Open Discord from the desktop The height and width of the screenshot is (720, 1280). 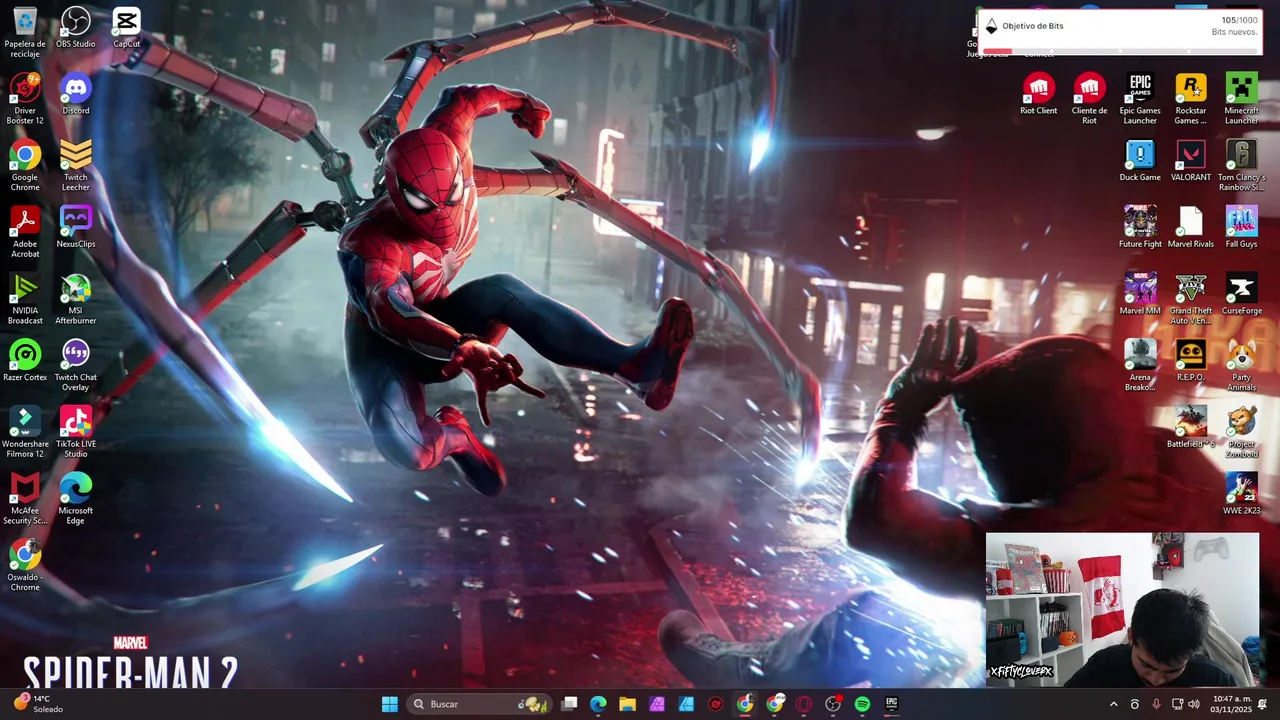(76, 94)
